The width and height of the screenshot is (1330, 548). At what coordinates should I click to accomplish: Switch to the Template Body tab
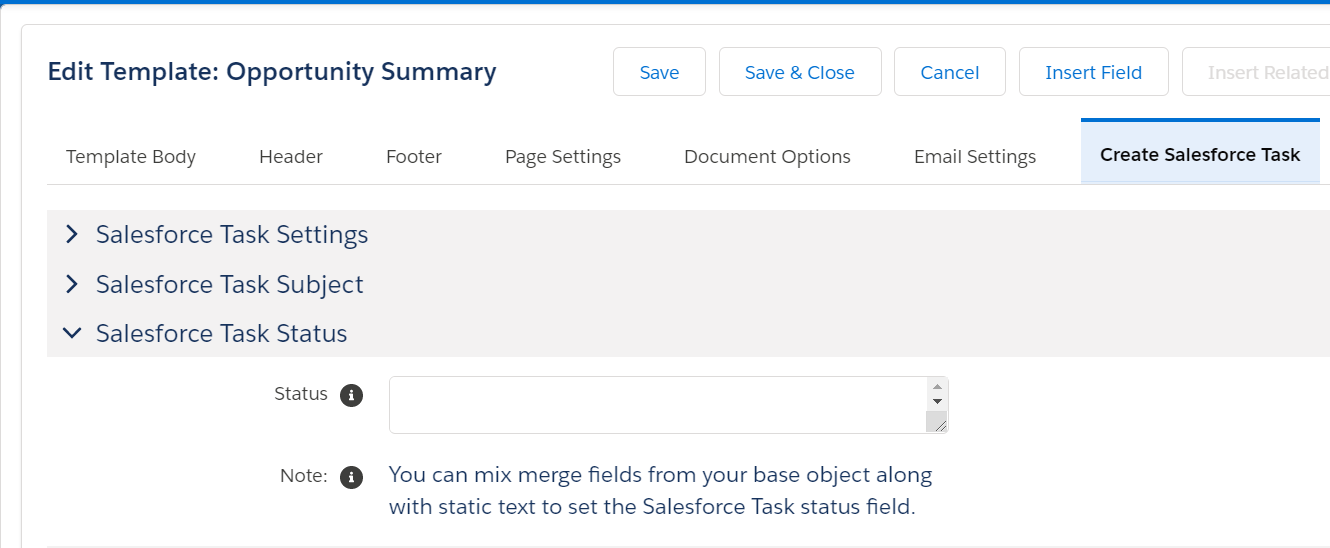(131, 157)
